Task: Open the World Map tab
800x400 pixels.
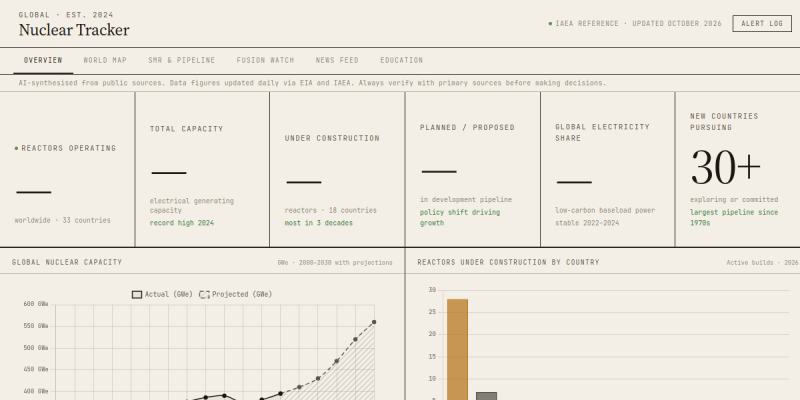Action: (x=105, y=60)
